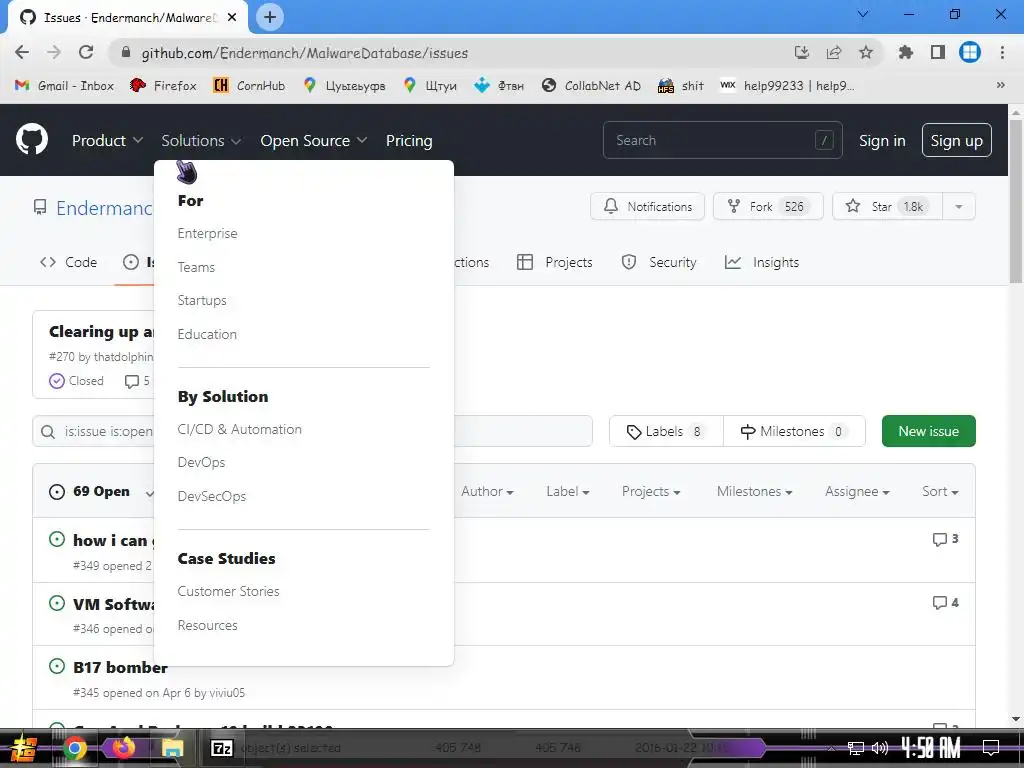The height and width of the screenshot is (768, 1024).
Task: Click the GitHub logo in the header
Action: pos(32,140)
